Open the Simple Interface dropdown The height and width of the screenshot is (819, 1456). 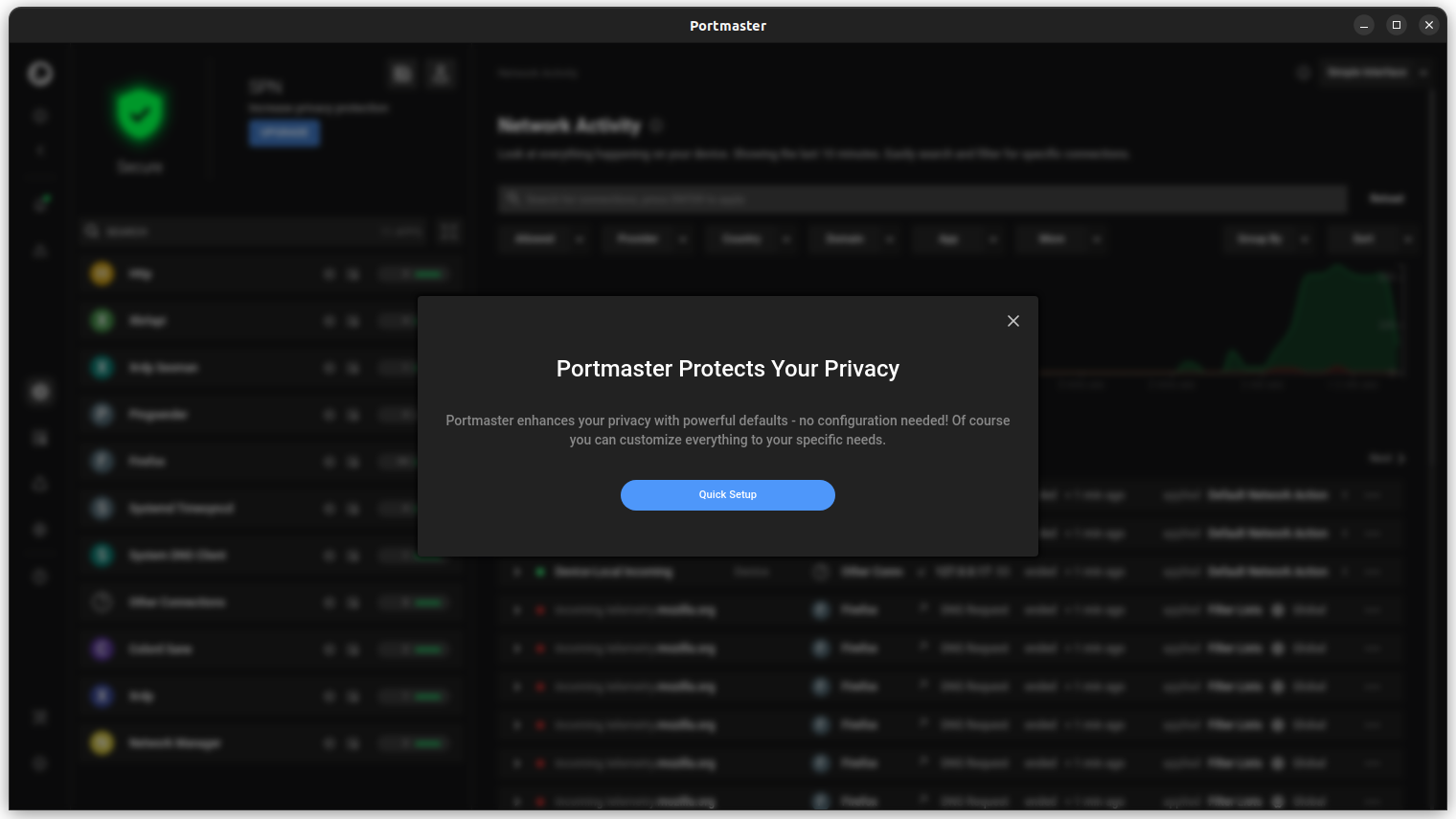[x=1376, y=73]
